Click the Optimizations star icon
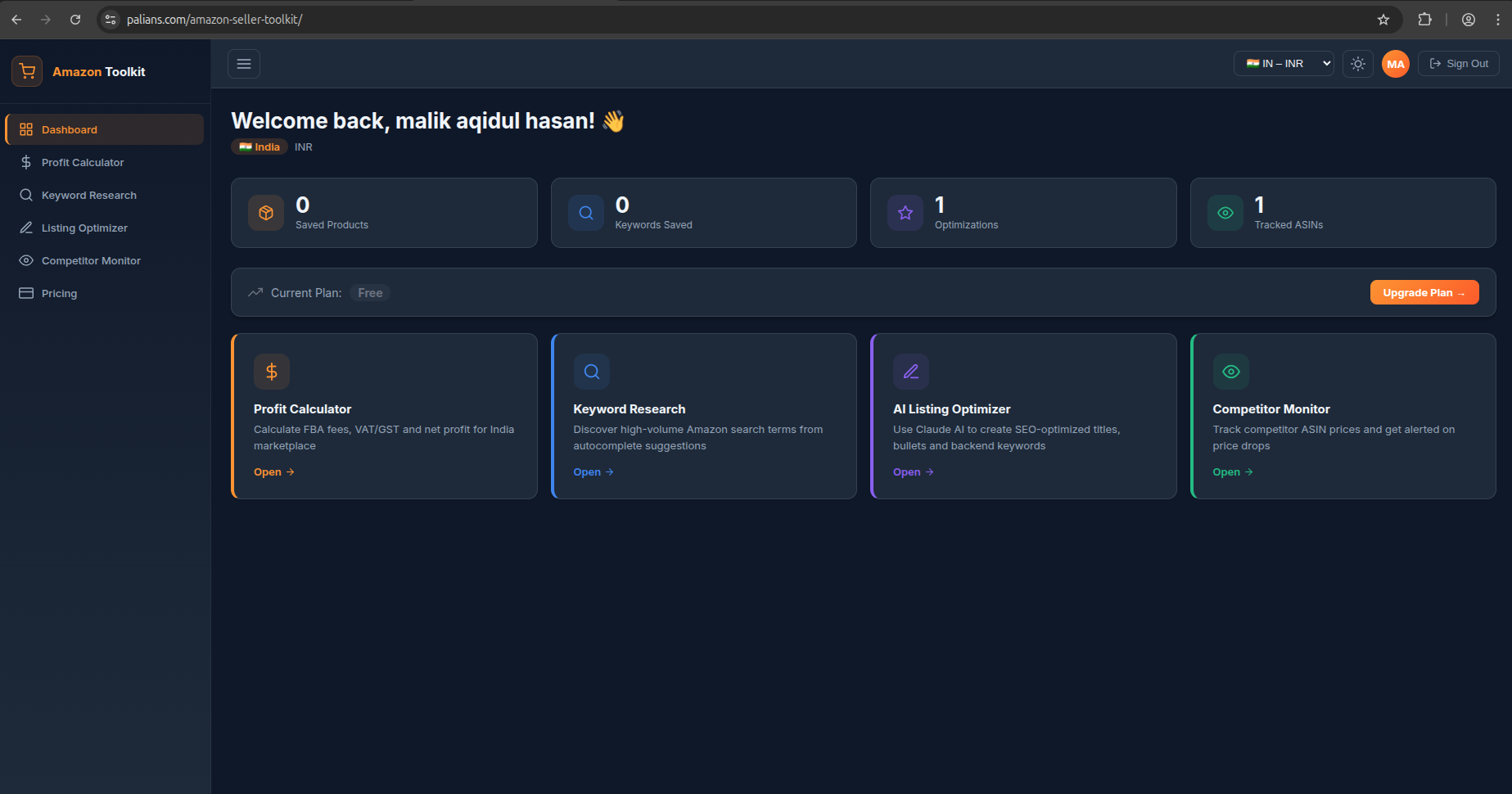This screenshot has width=1512, height=794. point(905,213)
